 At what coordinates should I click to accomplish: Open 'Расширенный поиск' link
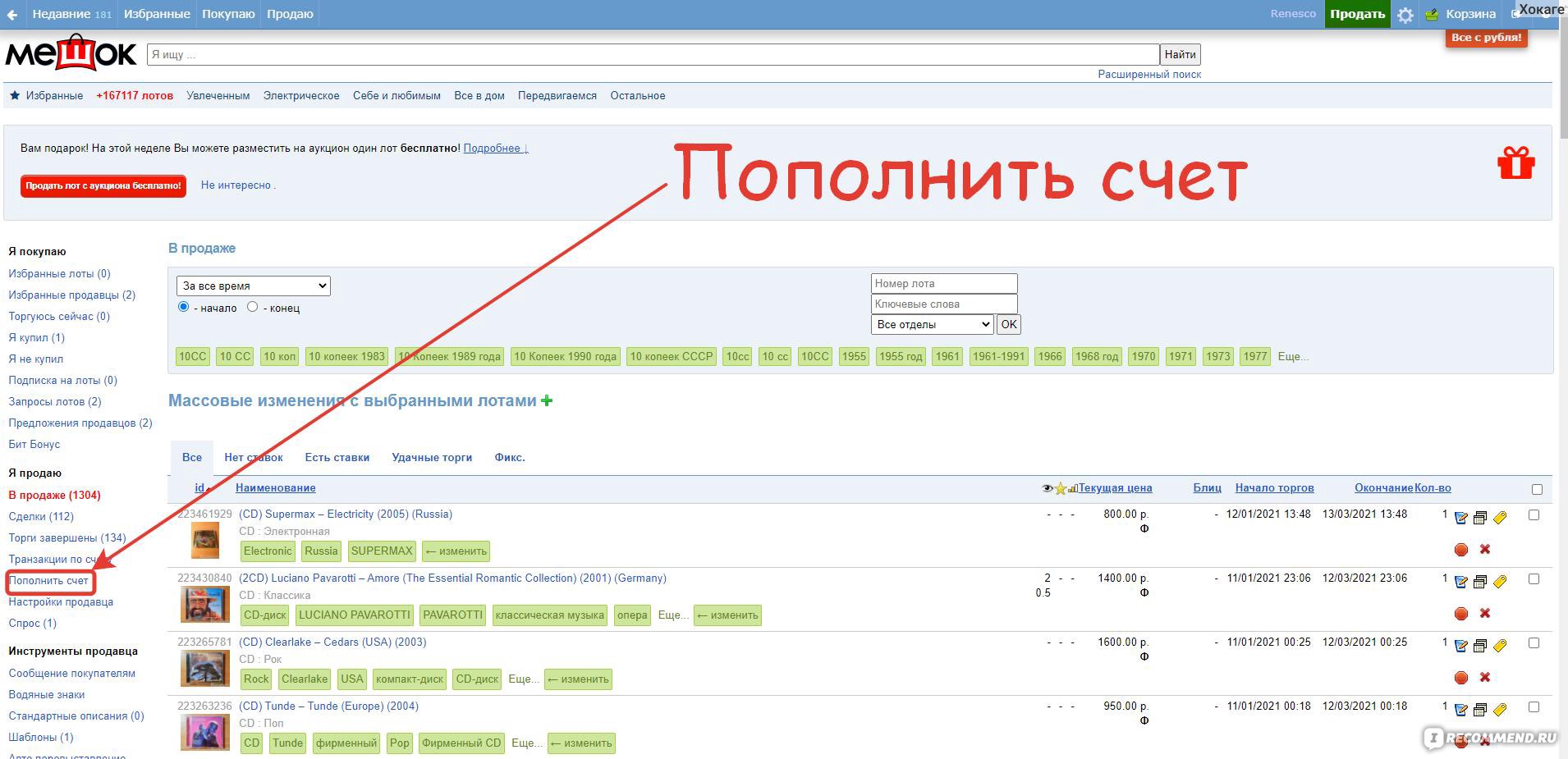(x=1149, y=74)
